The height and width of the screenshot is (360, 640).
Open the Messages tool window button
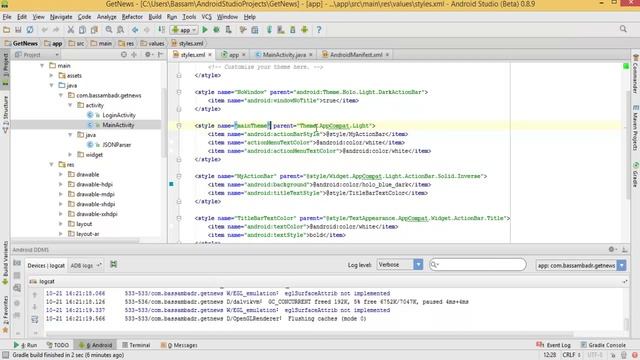point(179,345)
